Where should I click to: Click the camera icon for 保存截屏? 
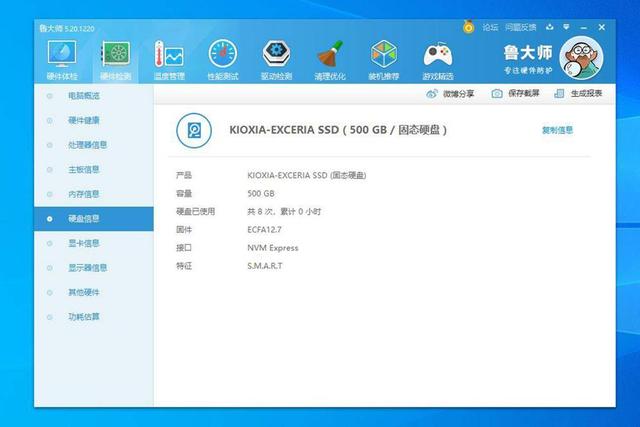pyautogui.click(x=497, y=93)
